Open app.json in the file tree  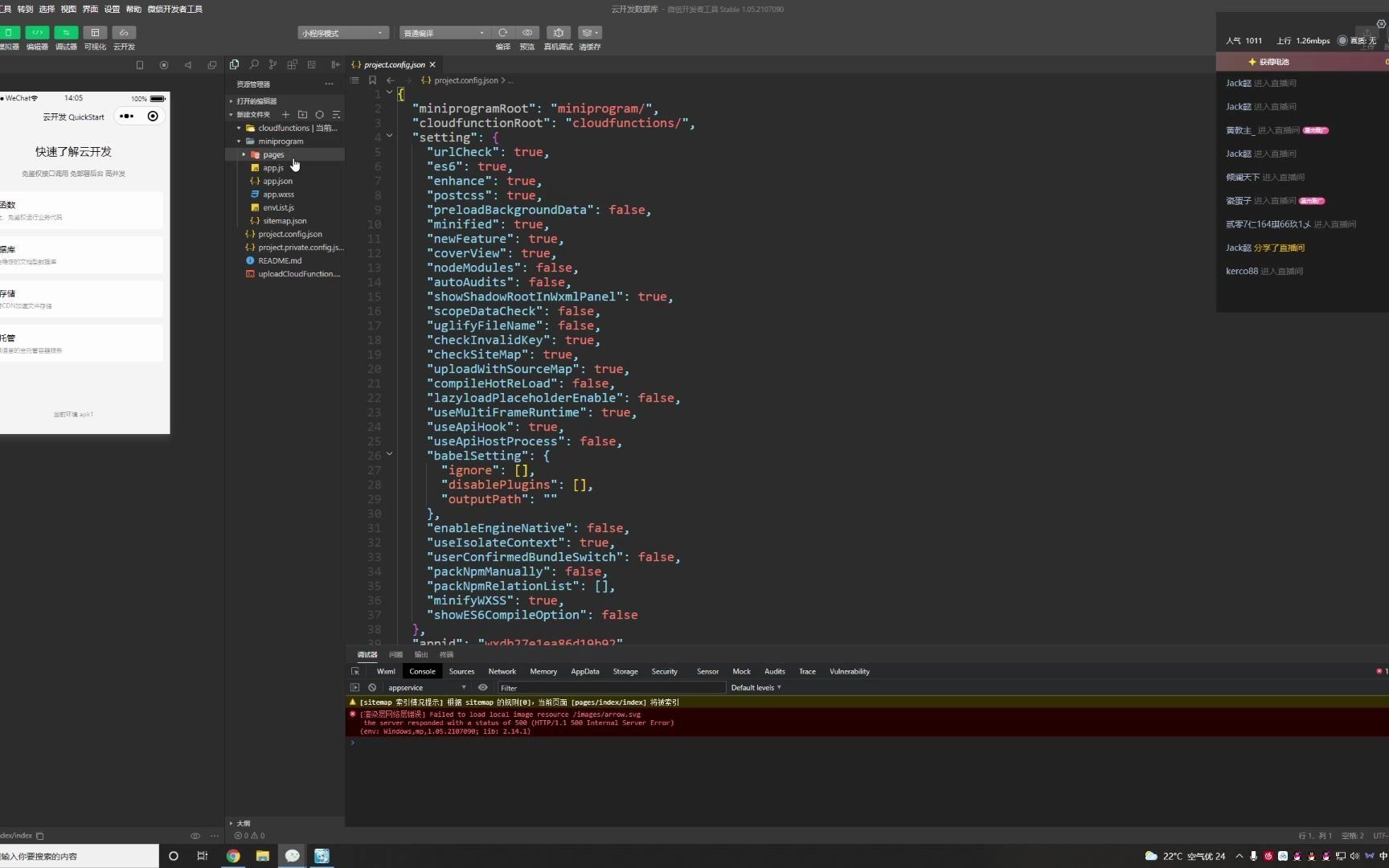(x=277, y=181)
